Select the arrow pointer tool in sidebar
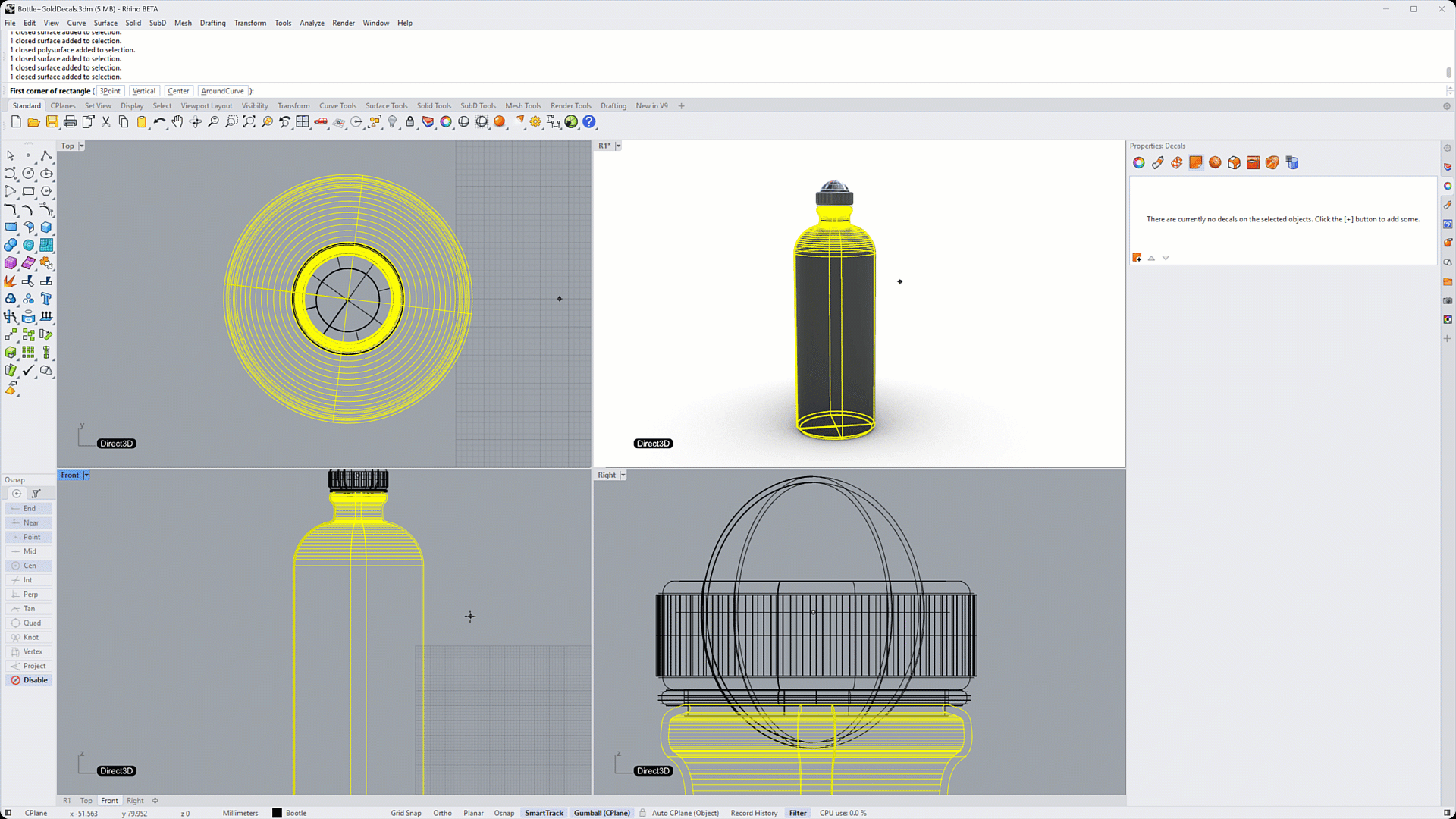The image size is (1456, 819). (11, 155)
